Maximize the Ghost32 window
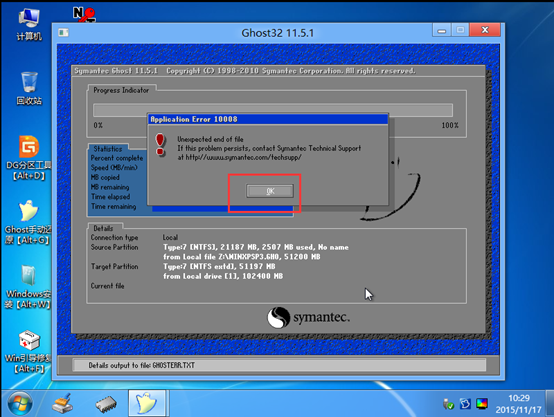554x417 pixels. click(460, 30)
